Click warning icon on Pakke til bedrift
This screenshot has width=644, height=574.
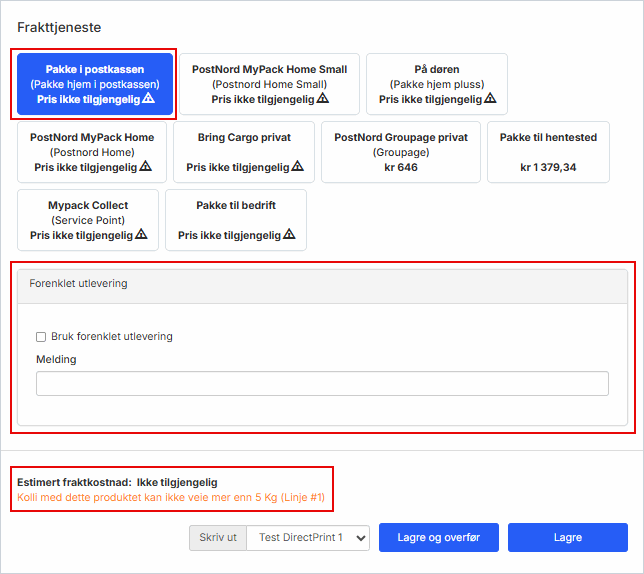(289, 235)
